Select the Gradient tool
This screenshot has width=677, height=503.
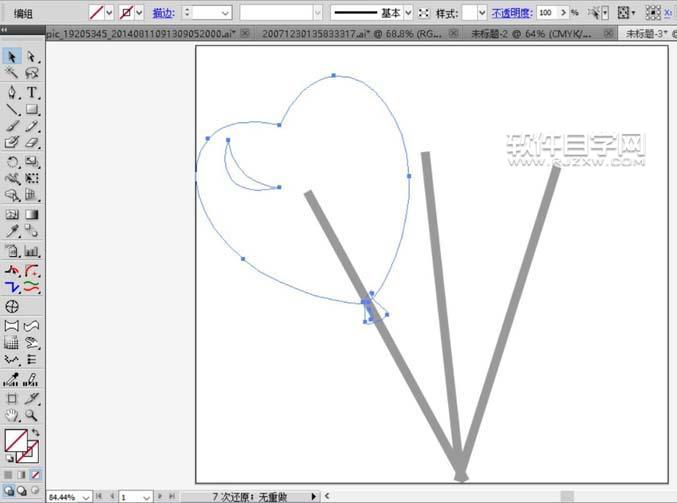coord(32,214)
